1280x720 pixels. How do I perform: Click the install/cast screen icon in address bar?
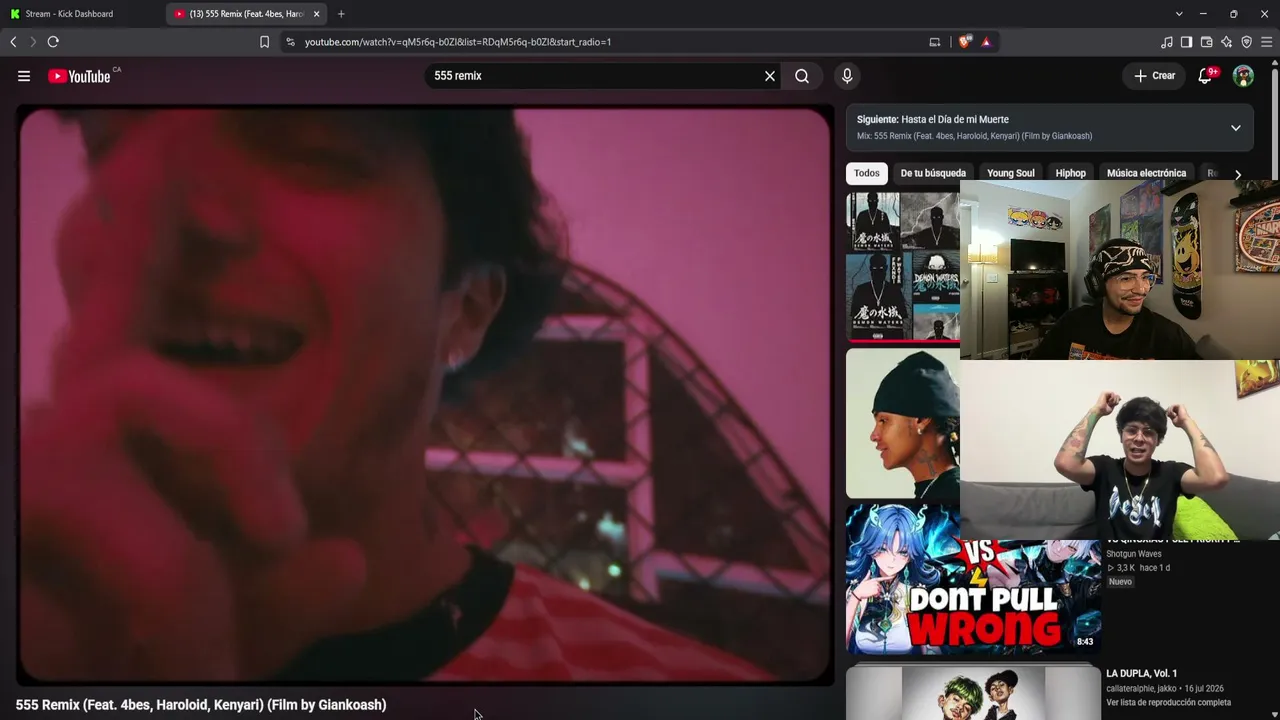point(935,42)
